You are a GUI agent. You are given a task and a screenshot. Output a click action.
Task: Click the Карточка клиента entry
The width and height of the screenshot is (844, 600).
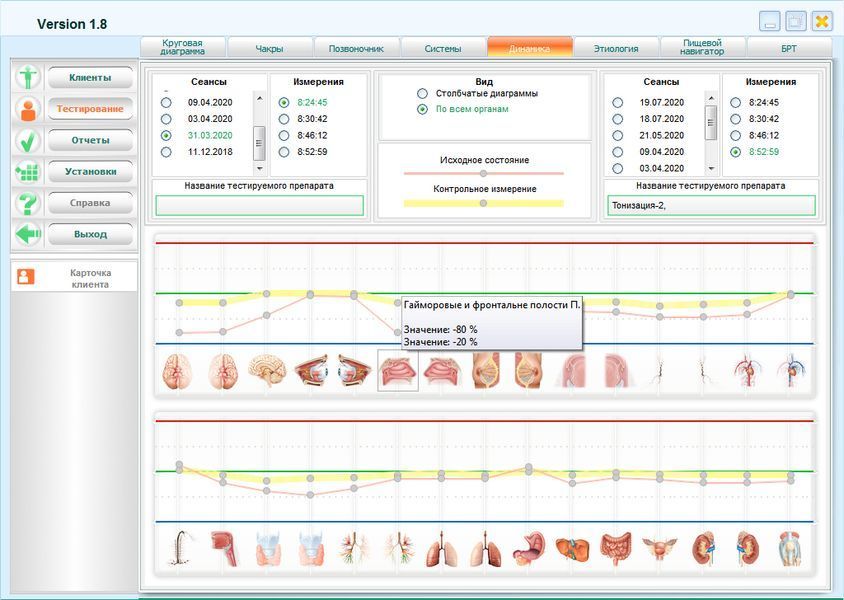[74, 277]
